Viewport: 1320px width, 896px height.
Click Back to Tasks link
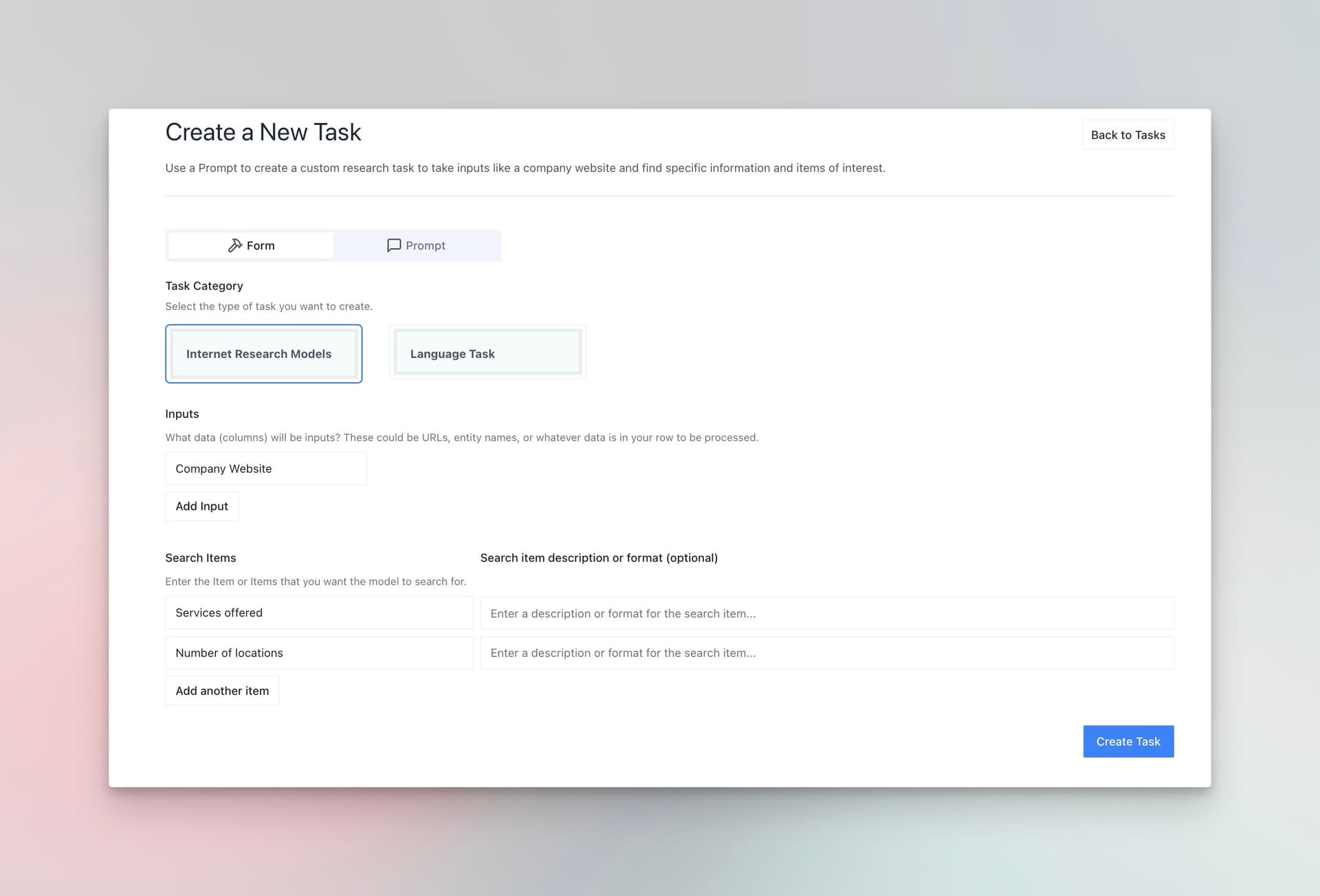tap(1127, 135)
